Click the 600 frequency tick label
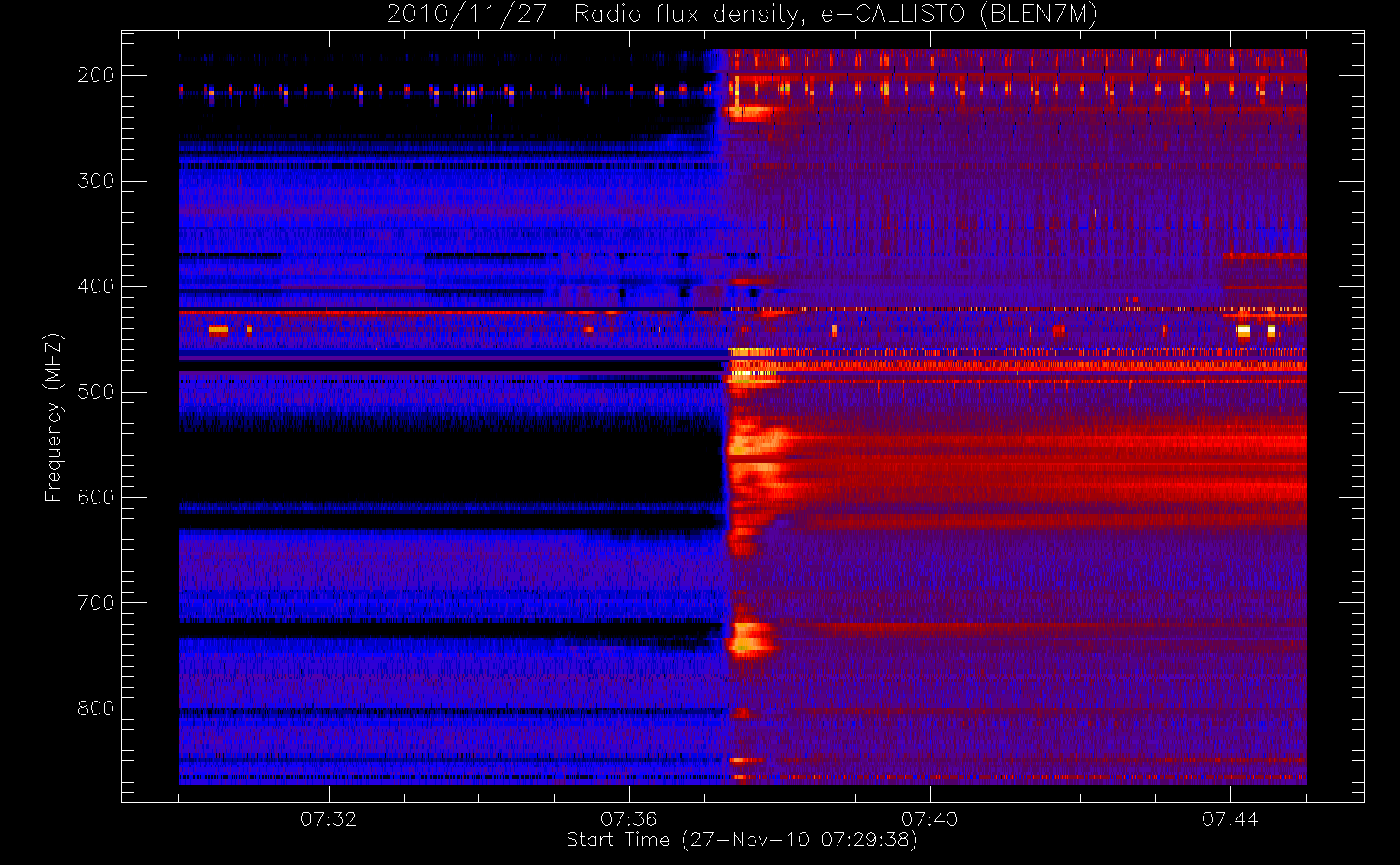The image size is (1400, 865). tap(95, 497)
